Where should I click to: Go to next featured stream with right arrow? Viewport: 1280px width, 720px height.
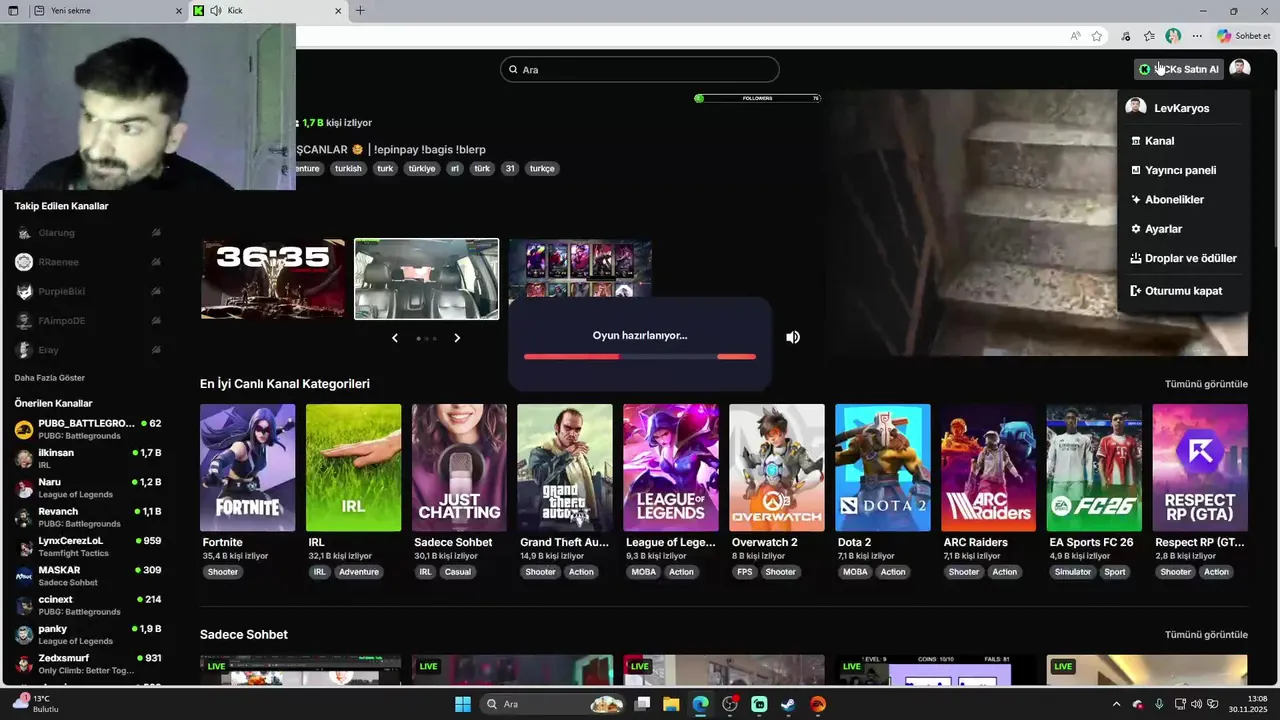pyautogui.click(x=457, y=338)
